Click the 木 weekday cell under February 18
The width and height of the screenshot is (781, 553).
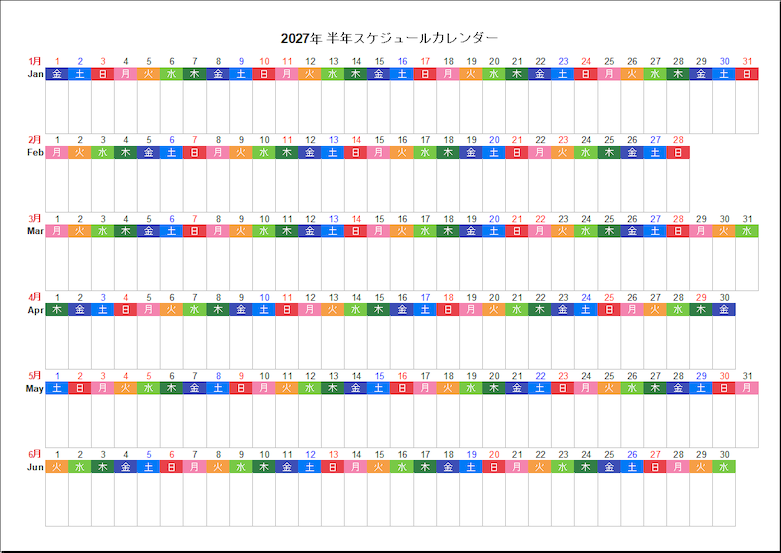pyautogui.click(x=448, y=152)
